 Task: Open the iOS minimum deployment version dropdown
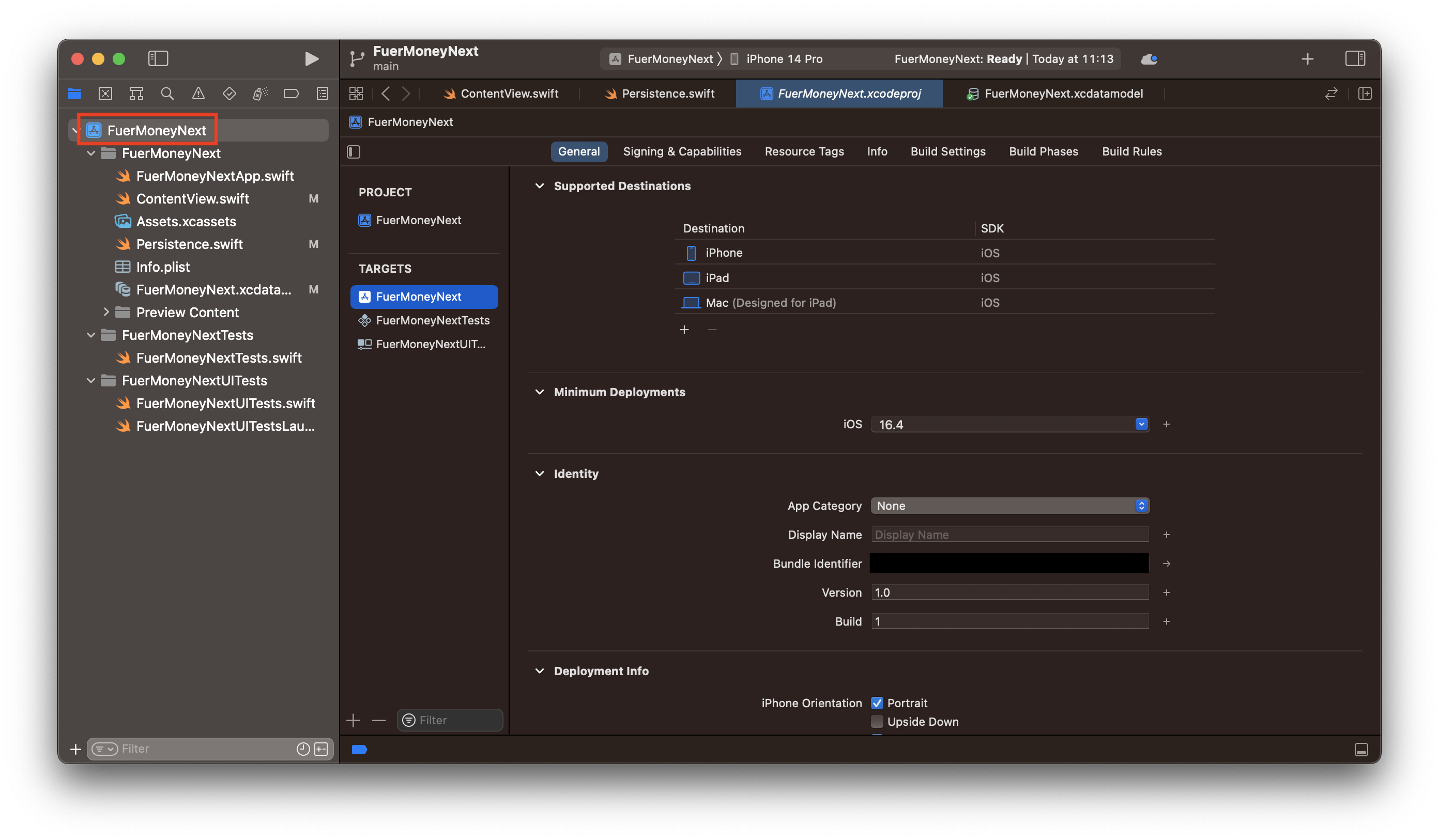tap(1140, 424)
